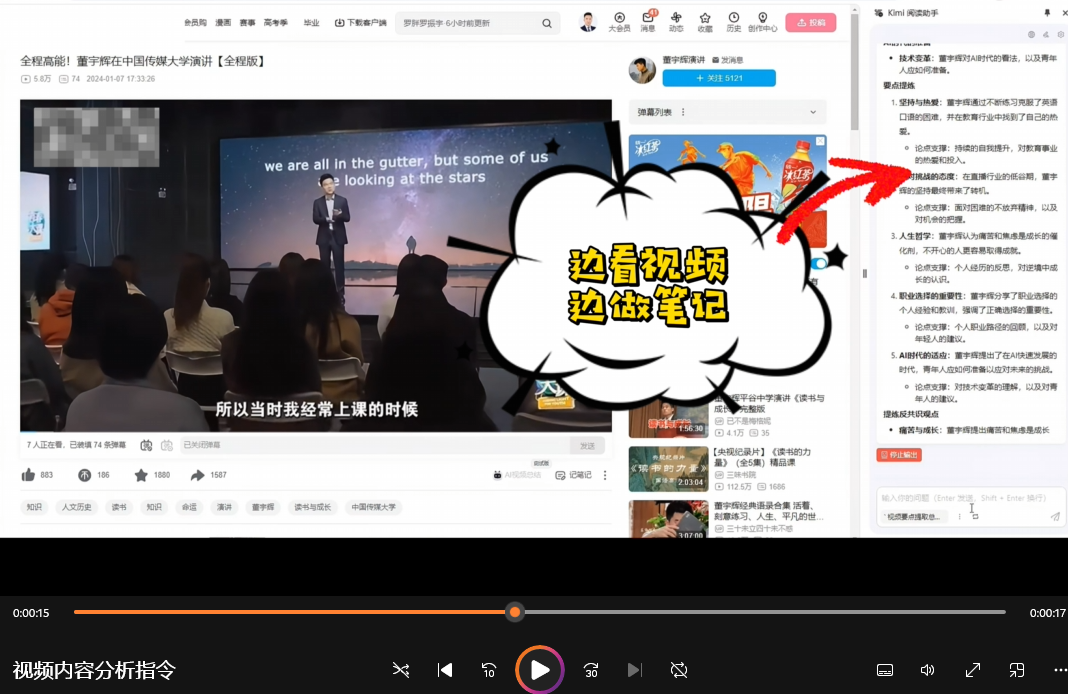The width and height of the screenshot is (1068, 694).
Task: Open the 弹幕列表 three-dot menu
Action: [683, 112]
